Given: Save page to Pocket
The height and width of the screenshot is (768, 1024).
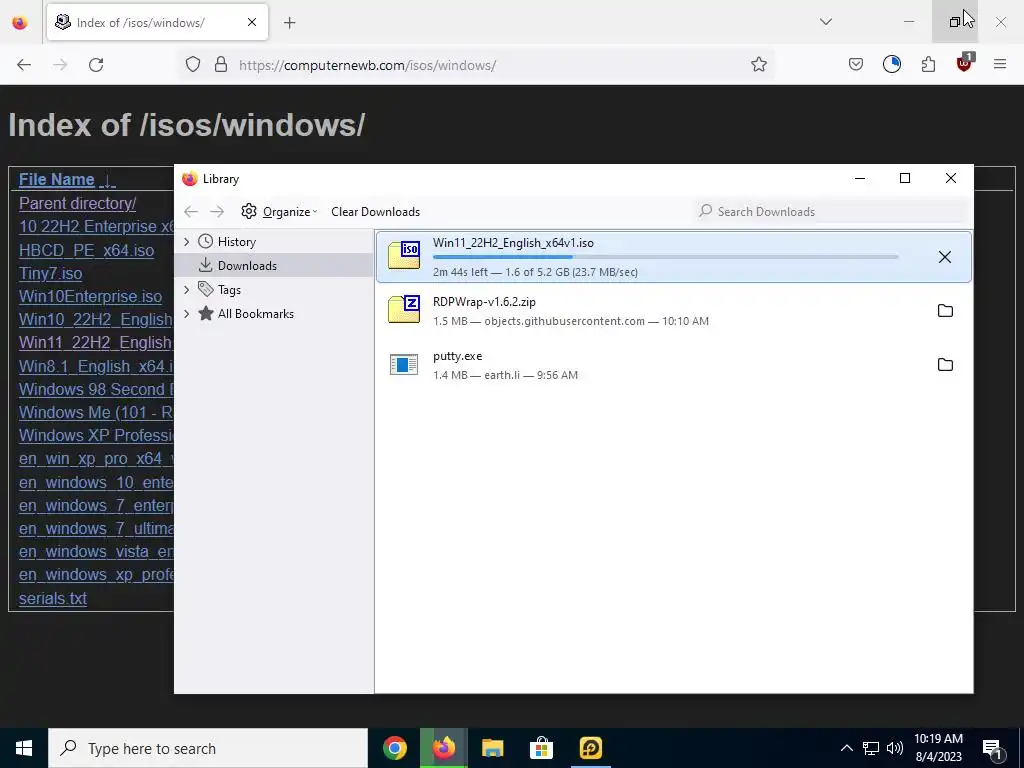Looking at the screenshot, I should [856, 64].
